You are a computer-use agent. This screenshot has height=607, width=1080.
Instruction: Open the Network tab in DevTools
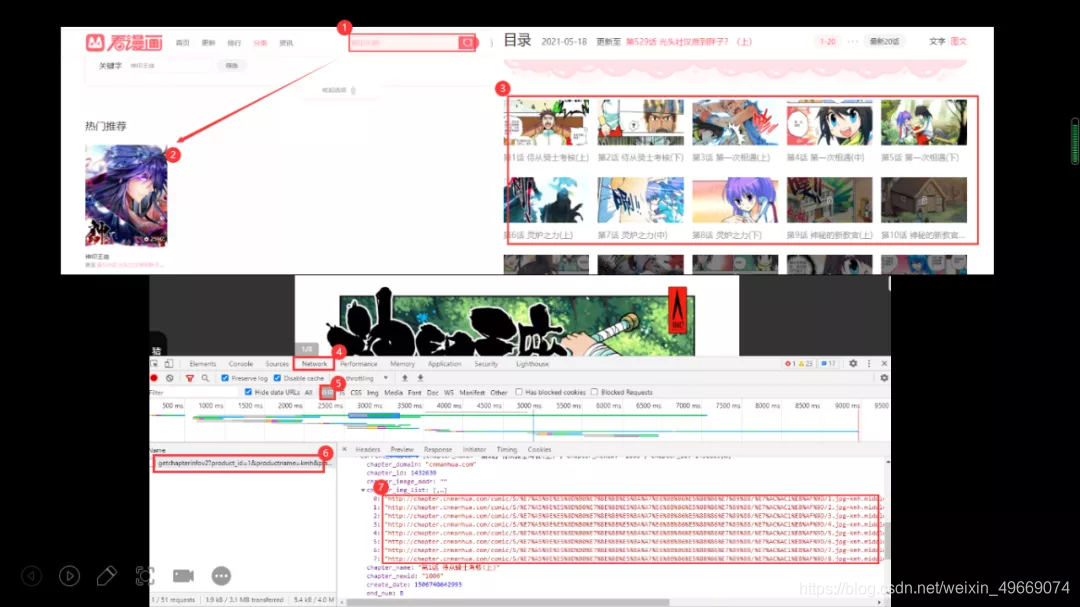(x=314, y=364)
